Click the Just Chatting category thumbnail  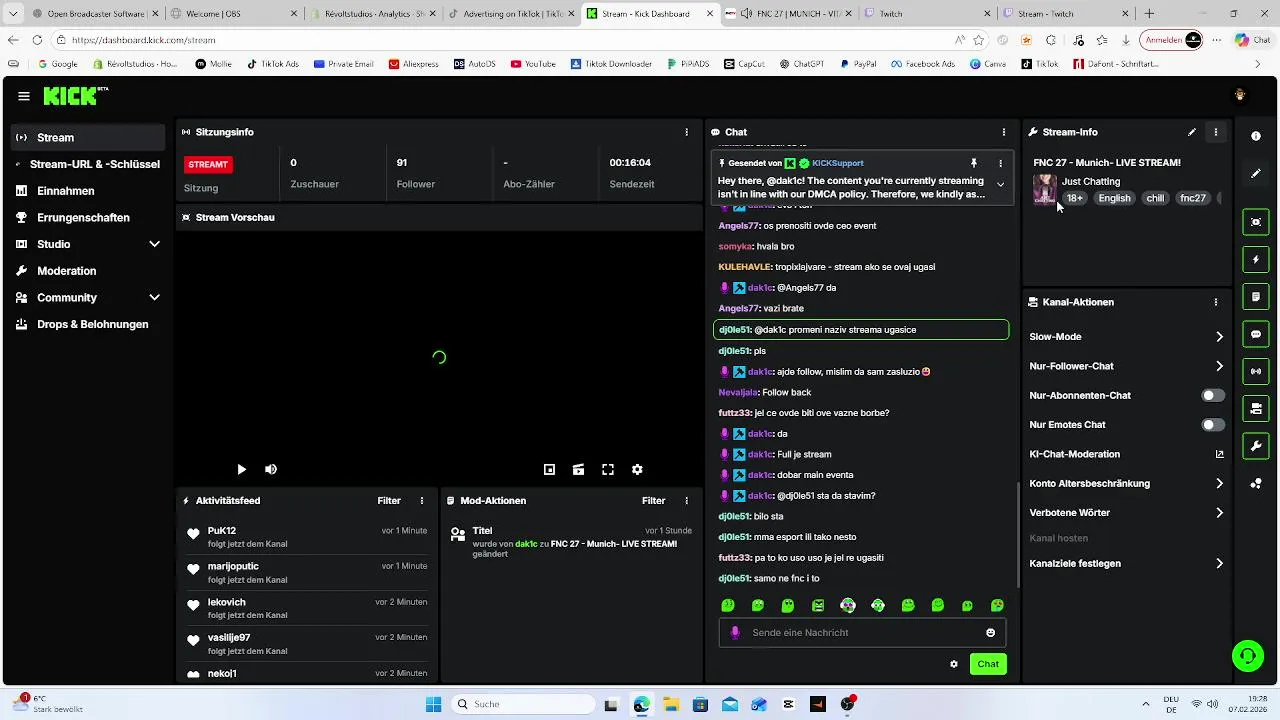coord(1045,189)
